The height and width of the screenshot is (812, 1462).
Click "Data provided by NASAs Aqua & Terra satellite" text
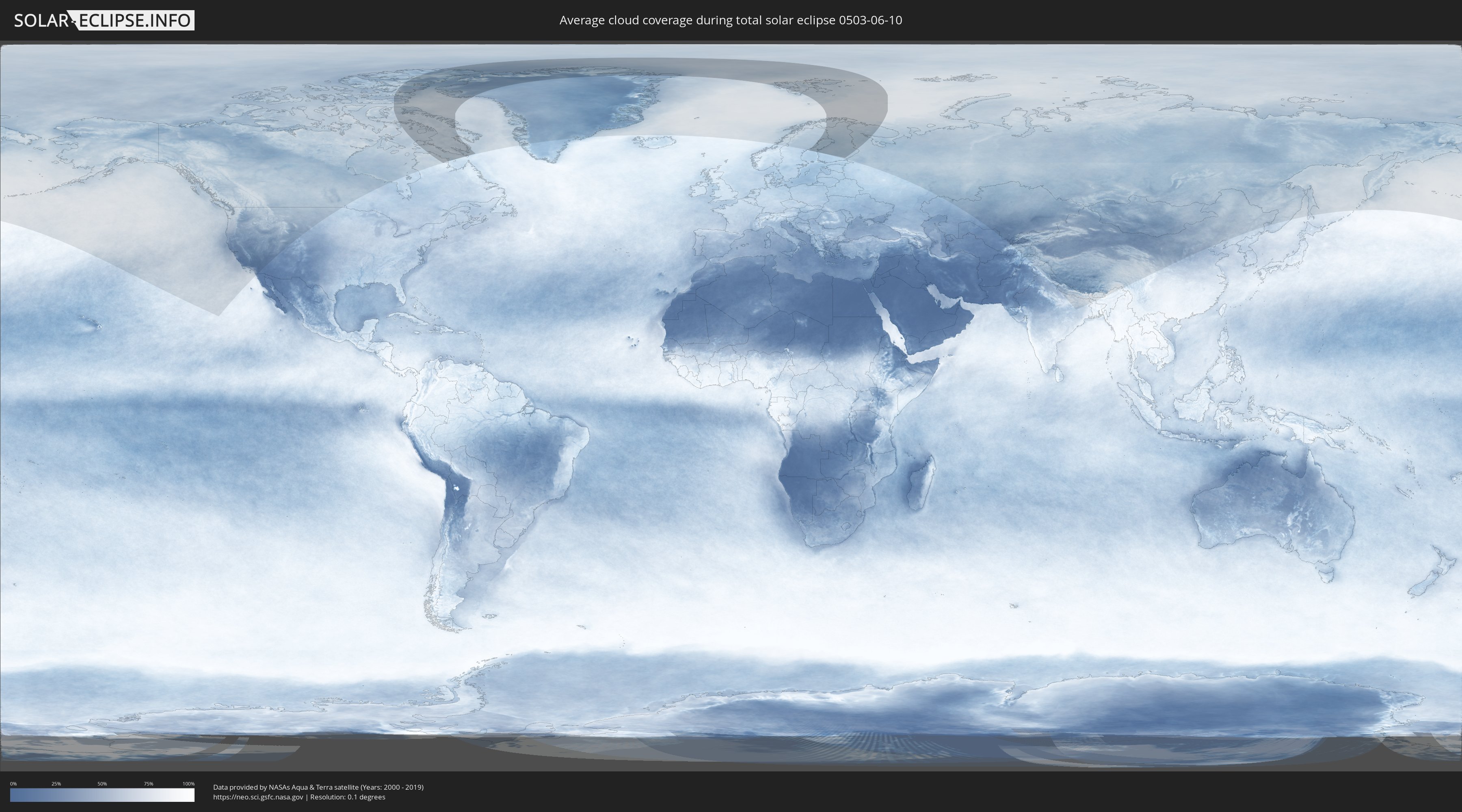coord(286,787)
